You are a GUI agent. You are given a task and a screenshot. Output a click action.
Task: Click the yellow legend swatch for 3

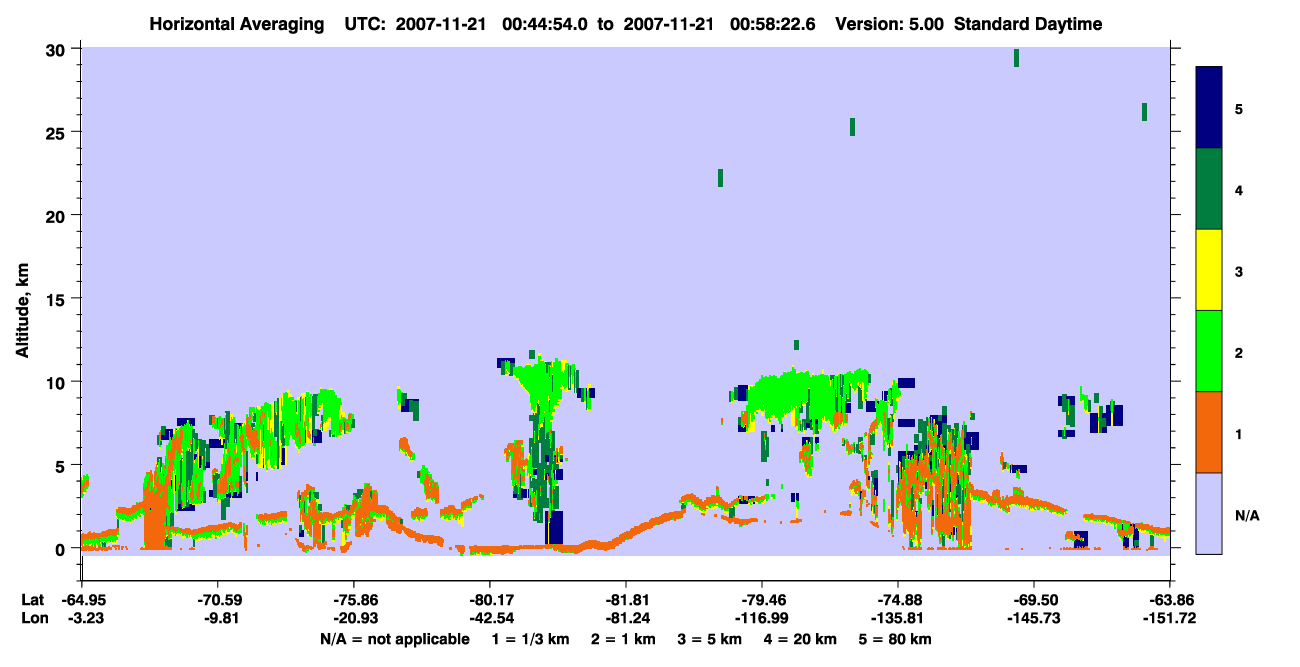pyautogui.click(x=1209, y=270)
